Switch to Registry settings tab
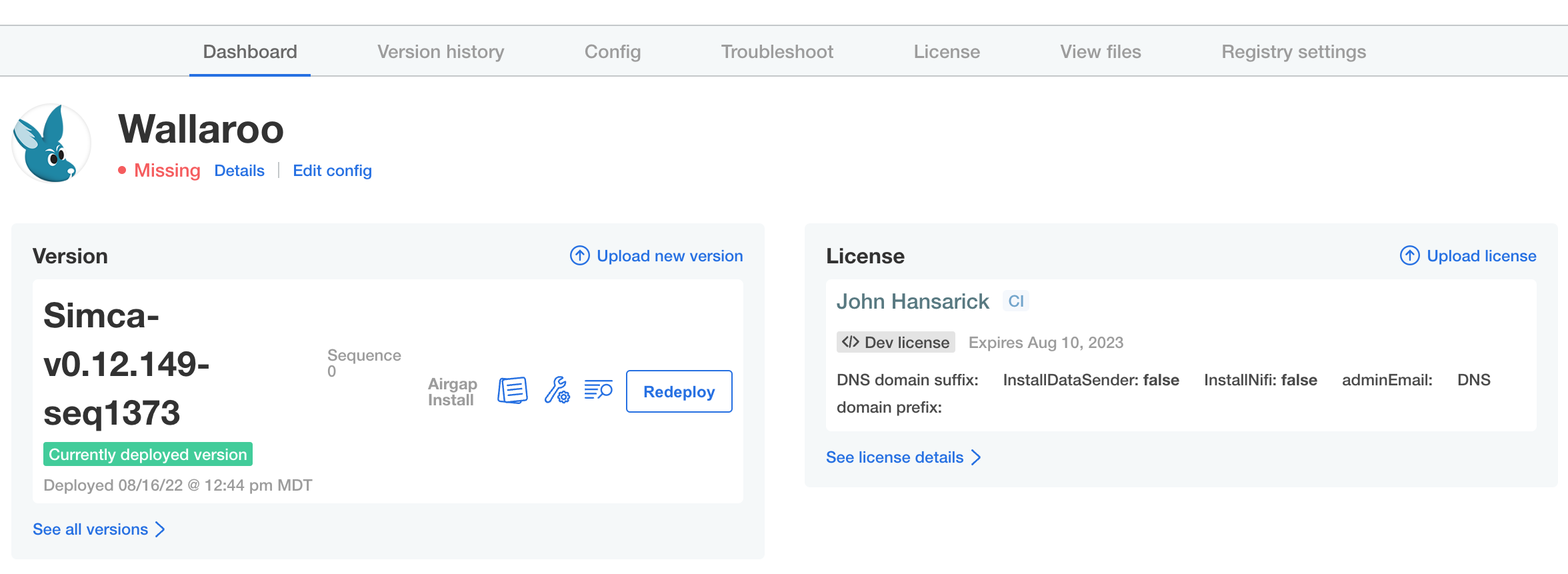The image size is (1568, 574). [1293, 52]
